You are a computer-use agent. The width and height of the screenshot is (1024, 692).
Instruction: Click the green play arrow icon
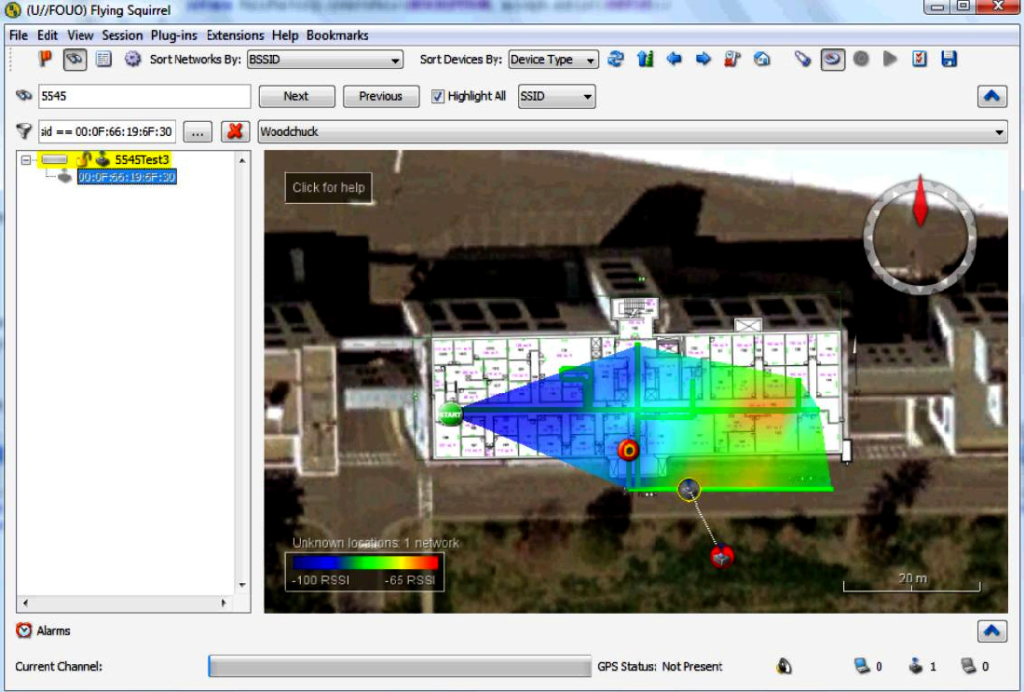890,59
